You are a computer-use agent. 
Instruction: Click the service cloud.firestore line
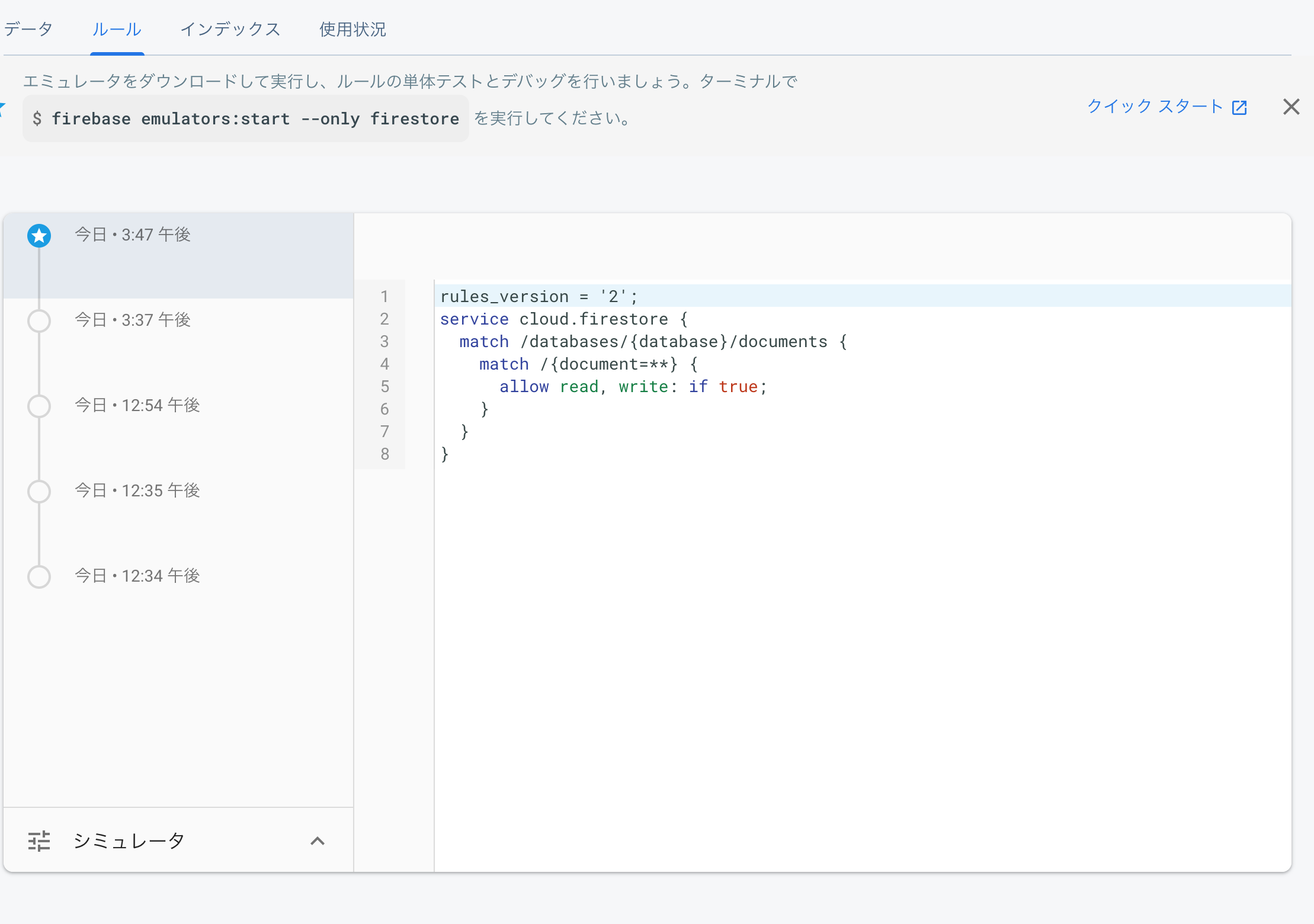[564, 319]
